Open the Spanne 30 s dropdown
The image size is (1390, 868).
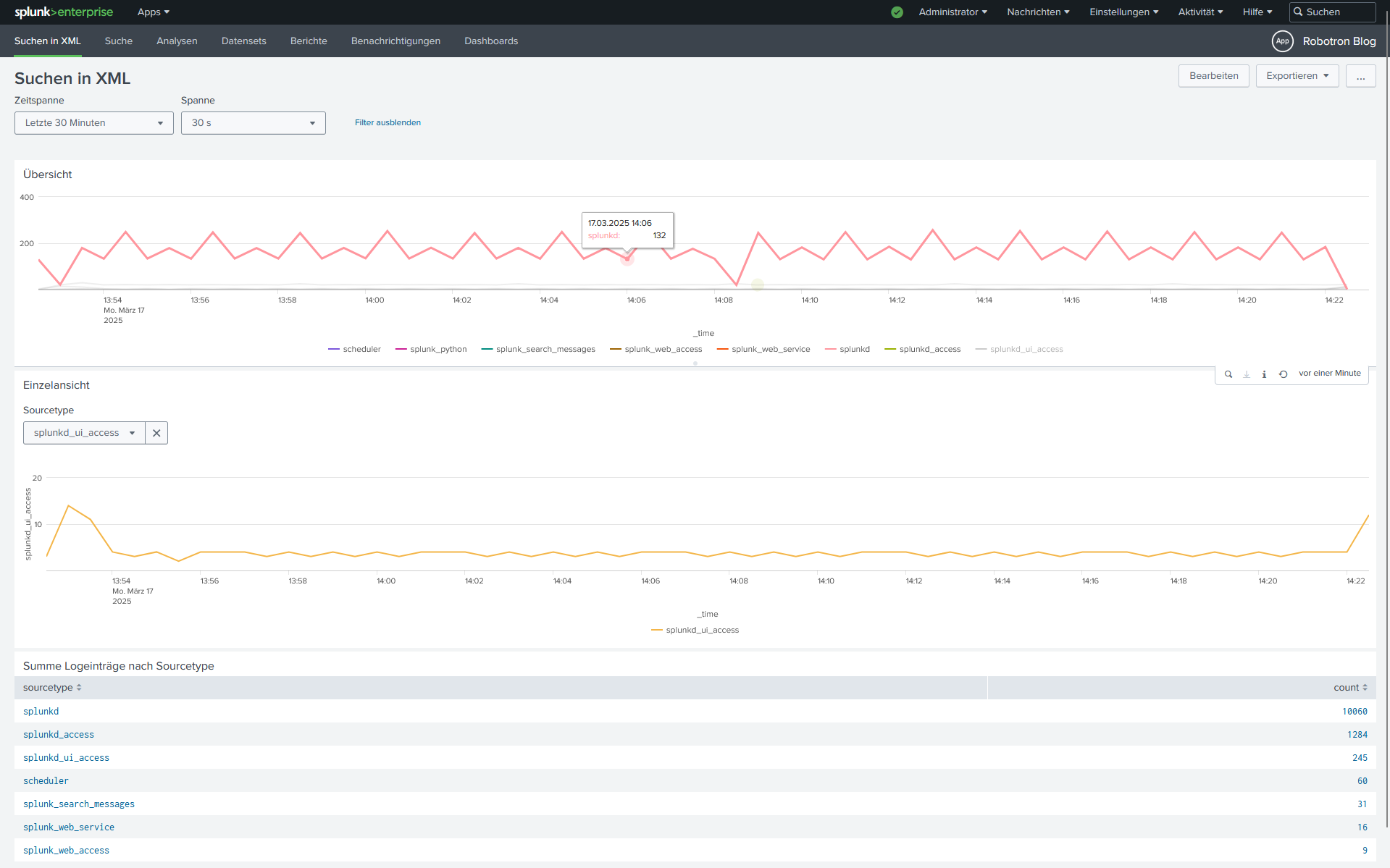coord(254,123)
